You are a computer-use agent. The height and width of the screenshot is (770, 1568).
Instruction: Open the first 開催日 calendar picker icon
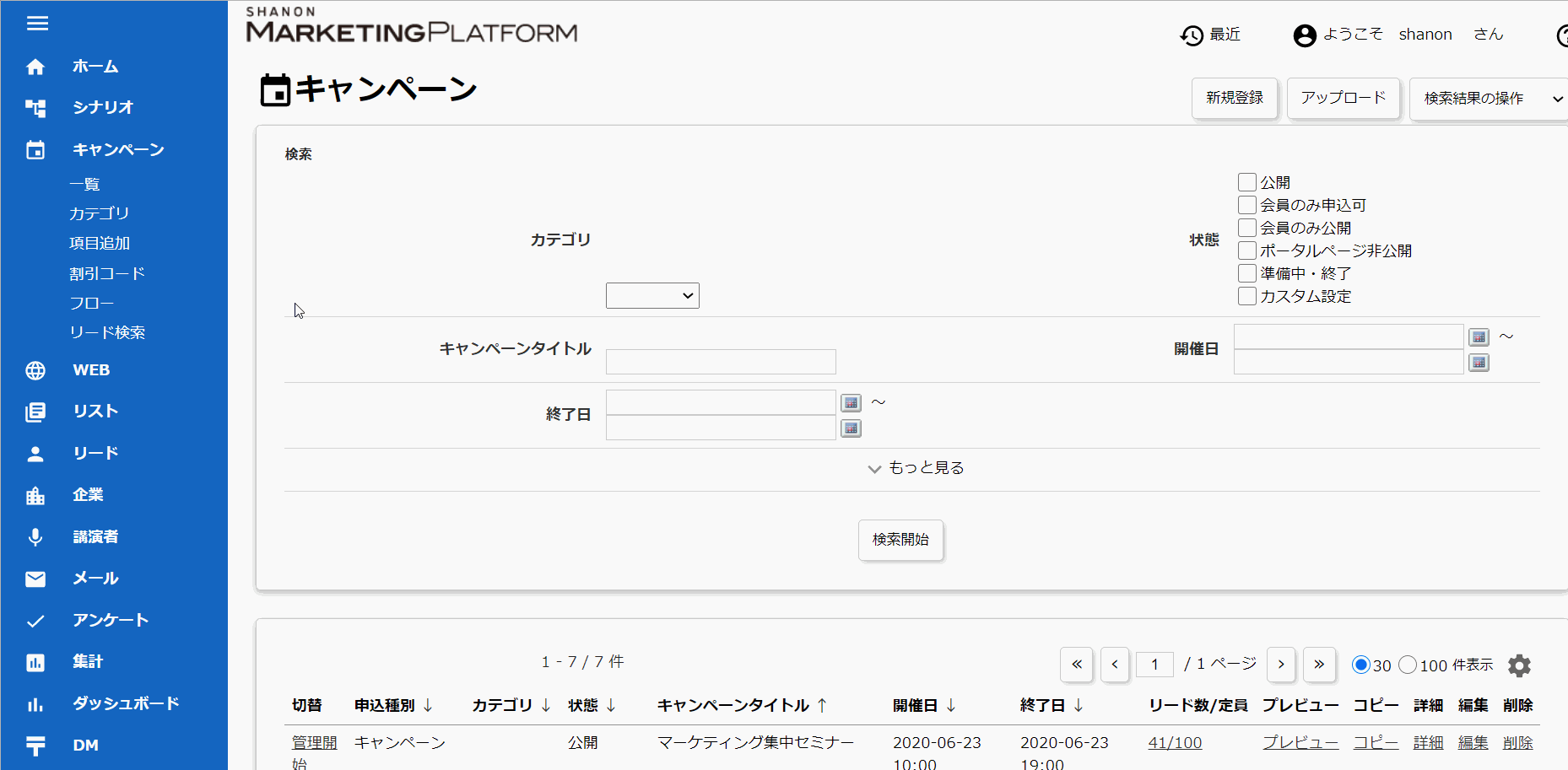tap(1479, 337)
